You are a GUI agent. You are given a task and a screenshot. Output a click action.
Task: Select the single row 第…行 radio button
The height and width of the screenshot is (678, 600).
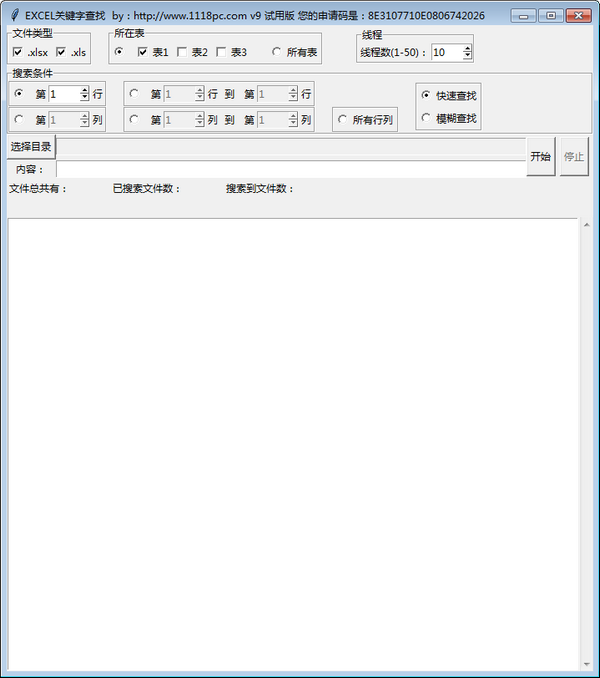point(19,93)
